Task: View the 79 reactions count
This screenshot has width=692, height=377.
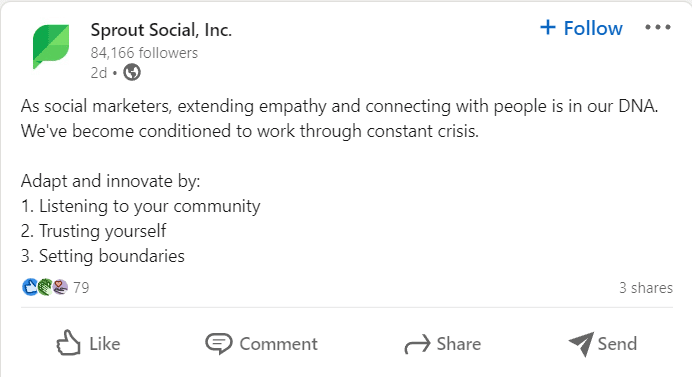Action: point(81,288)
